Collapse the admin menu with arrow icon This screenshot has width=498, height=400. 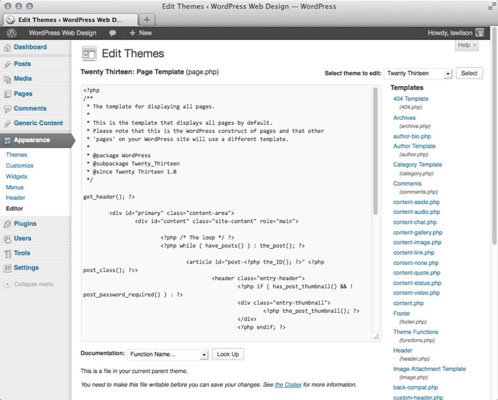[7, 284]
